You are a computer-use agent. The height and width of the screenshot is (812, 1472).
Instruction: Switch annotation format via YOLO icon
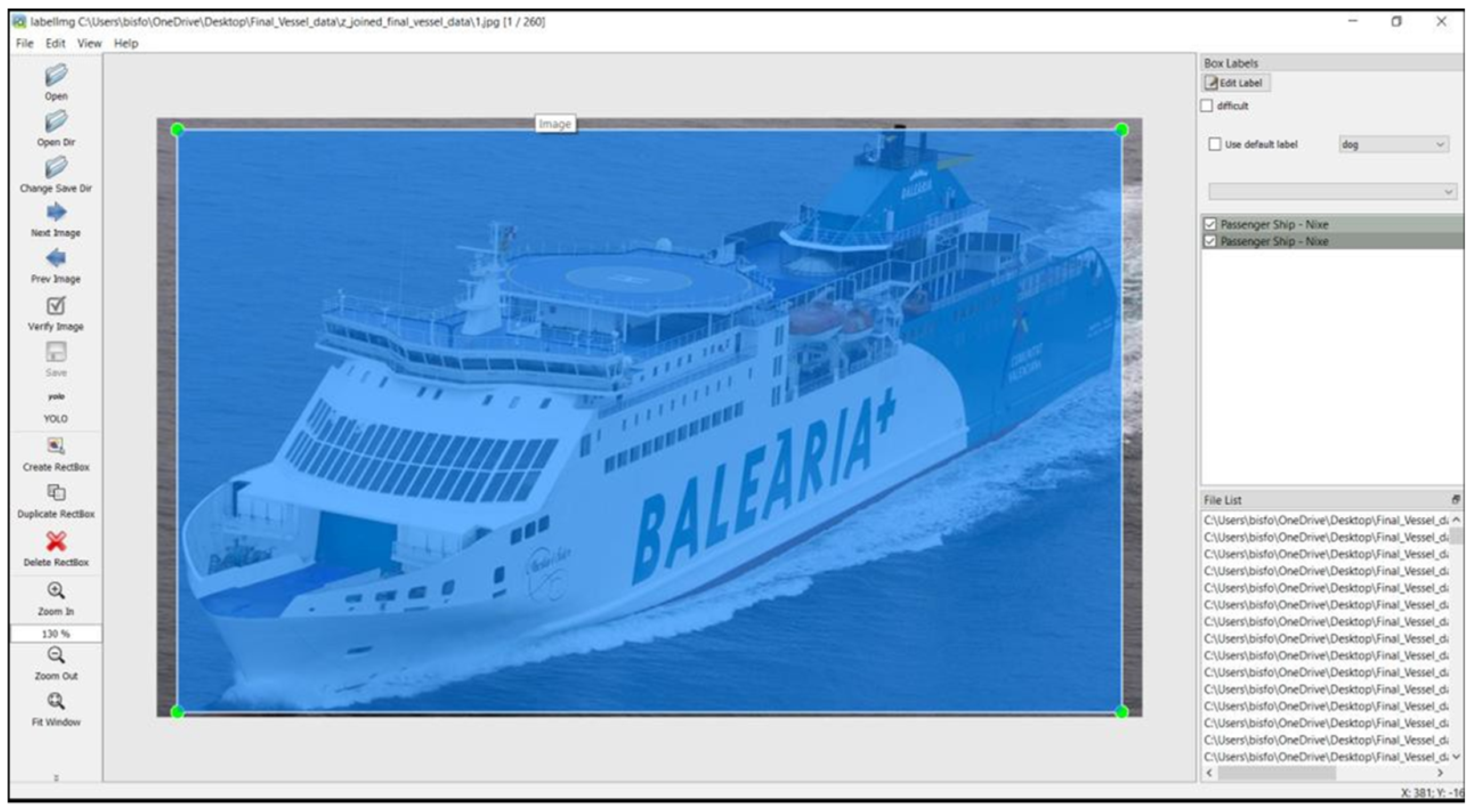[56, 396]
